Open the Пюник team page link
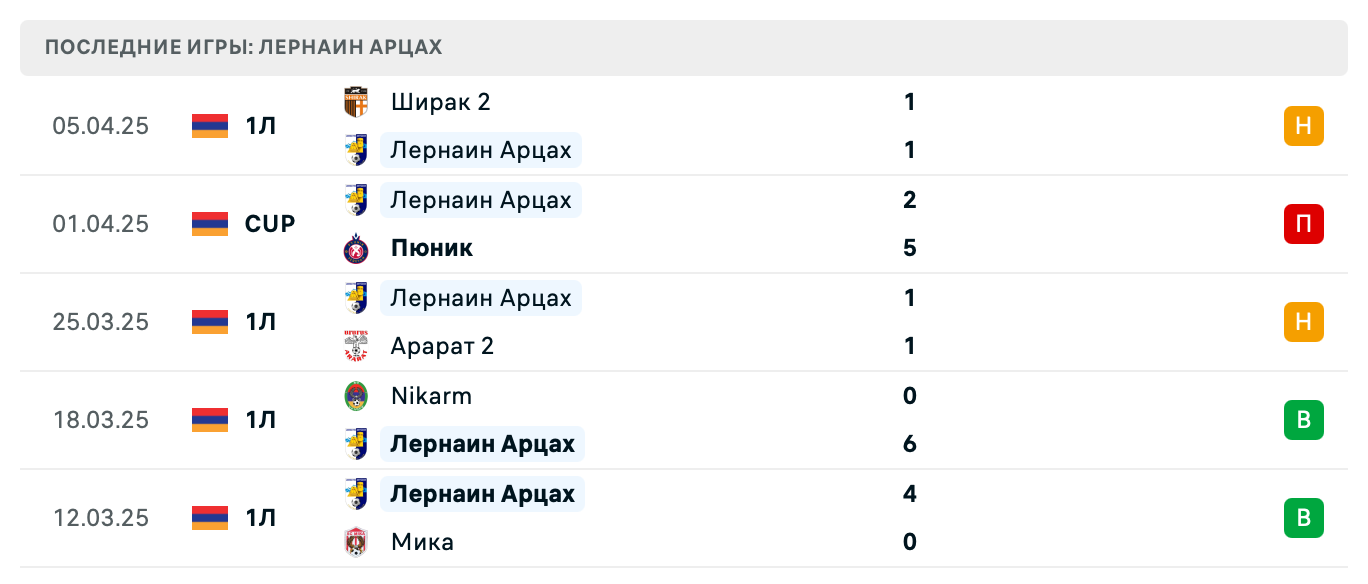This screenshot has width=1368, height=584. click(431, 248)
